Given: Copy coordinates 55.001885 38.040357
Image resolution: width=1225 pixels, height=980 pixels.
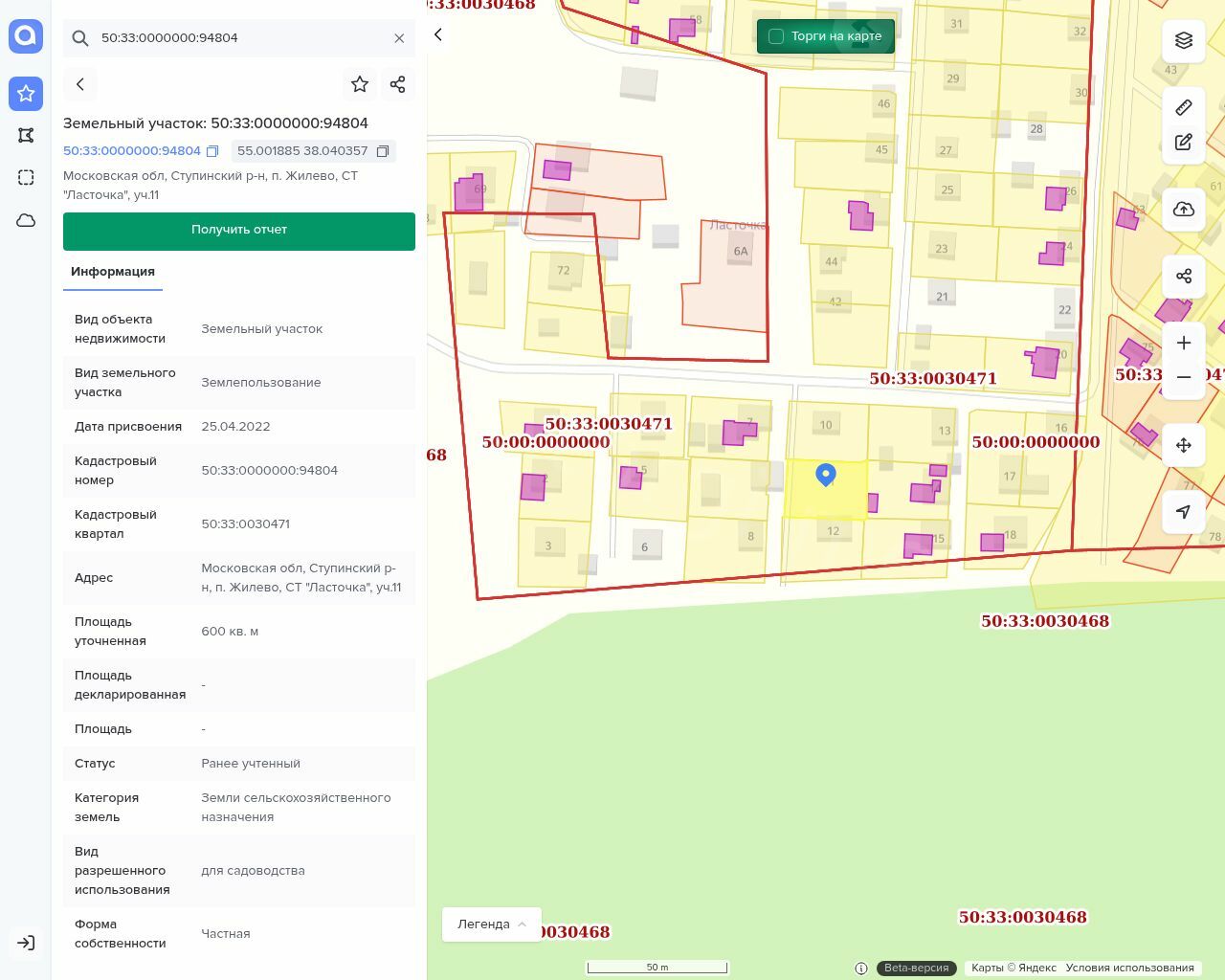Looking at the screenshot, I should [383, 151].
